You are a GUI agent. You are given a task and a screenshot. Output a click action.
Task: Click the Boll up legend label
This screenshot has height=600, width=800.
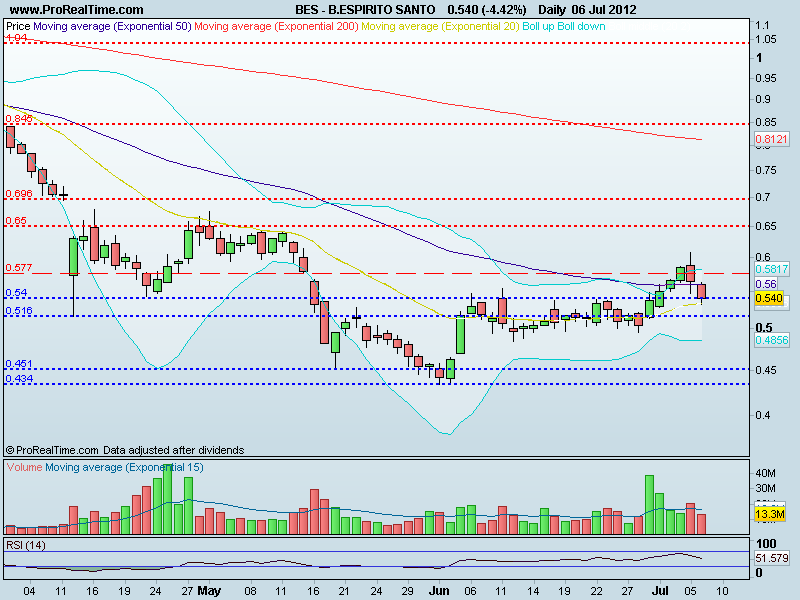[x=538, y=26]
